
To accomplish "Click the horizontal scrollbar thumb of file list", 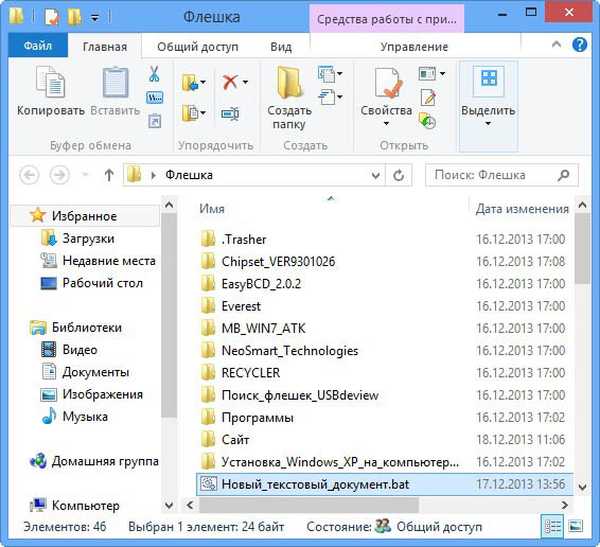I will [309, 505].
